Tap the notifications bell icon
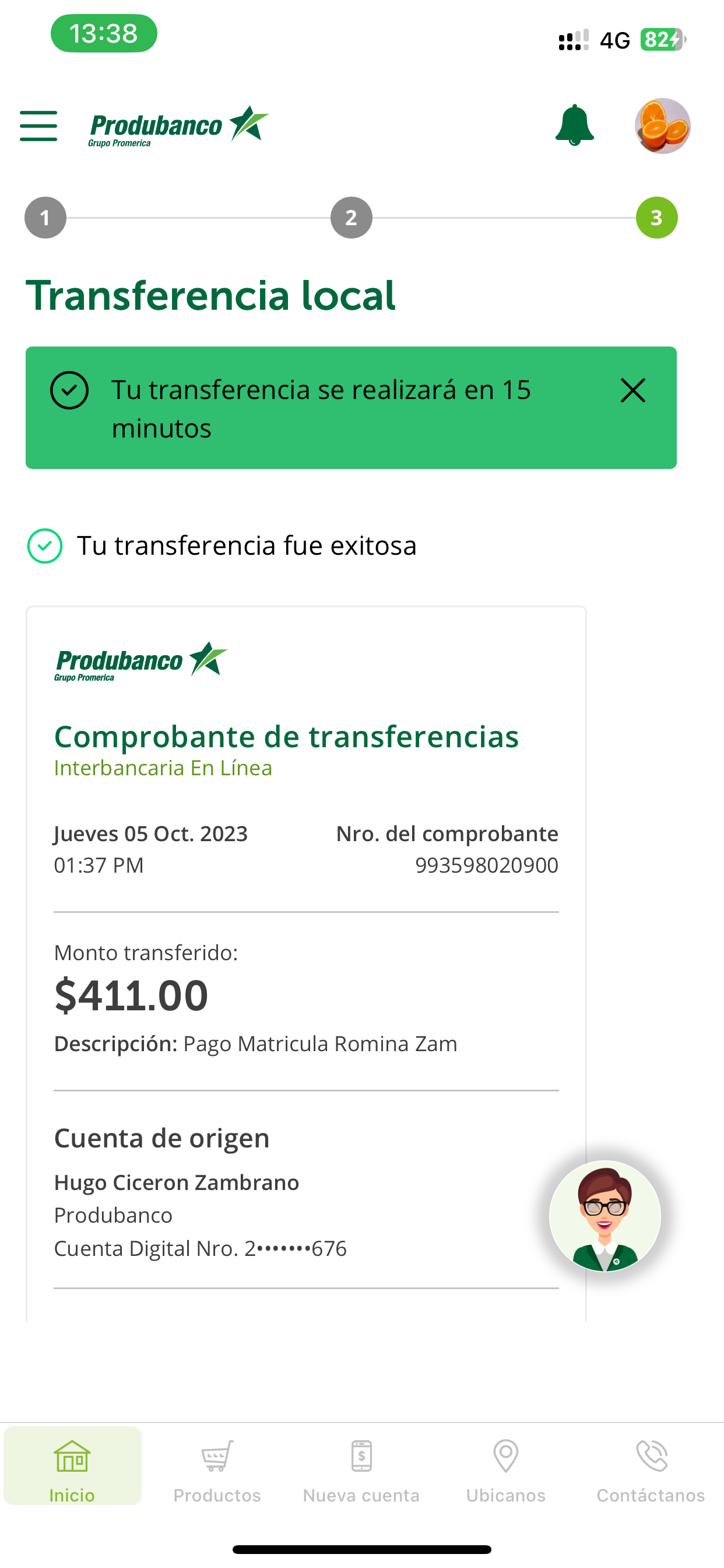724x1568 pixels. click(574, 125)
